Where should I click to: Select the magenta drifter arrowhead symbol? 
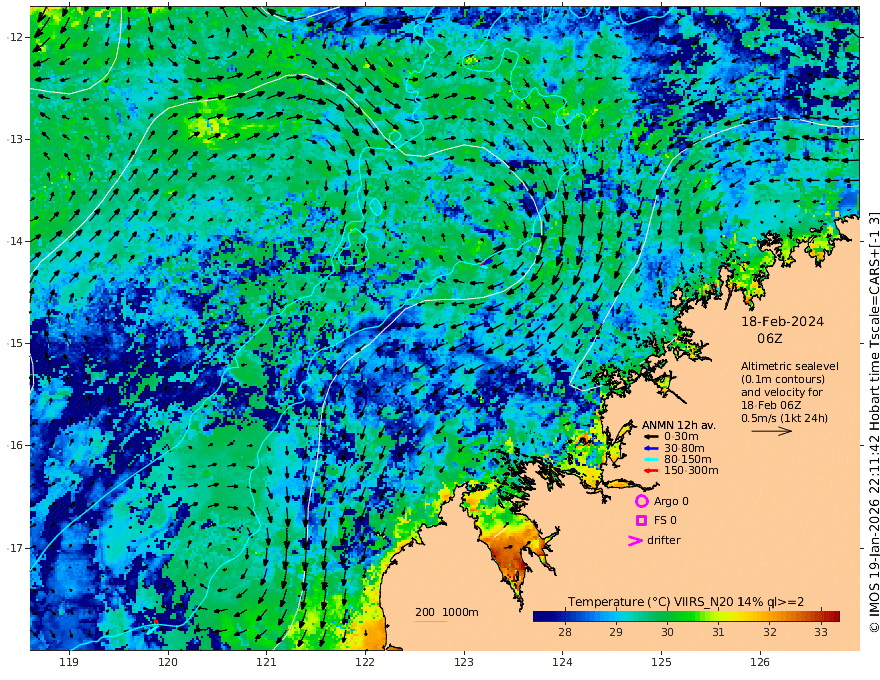[x=635, y=540]
